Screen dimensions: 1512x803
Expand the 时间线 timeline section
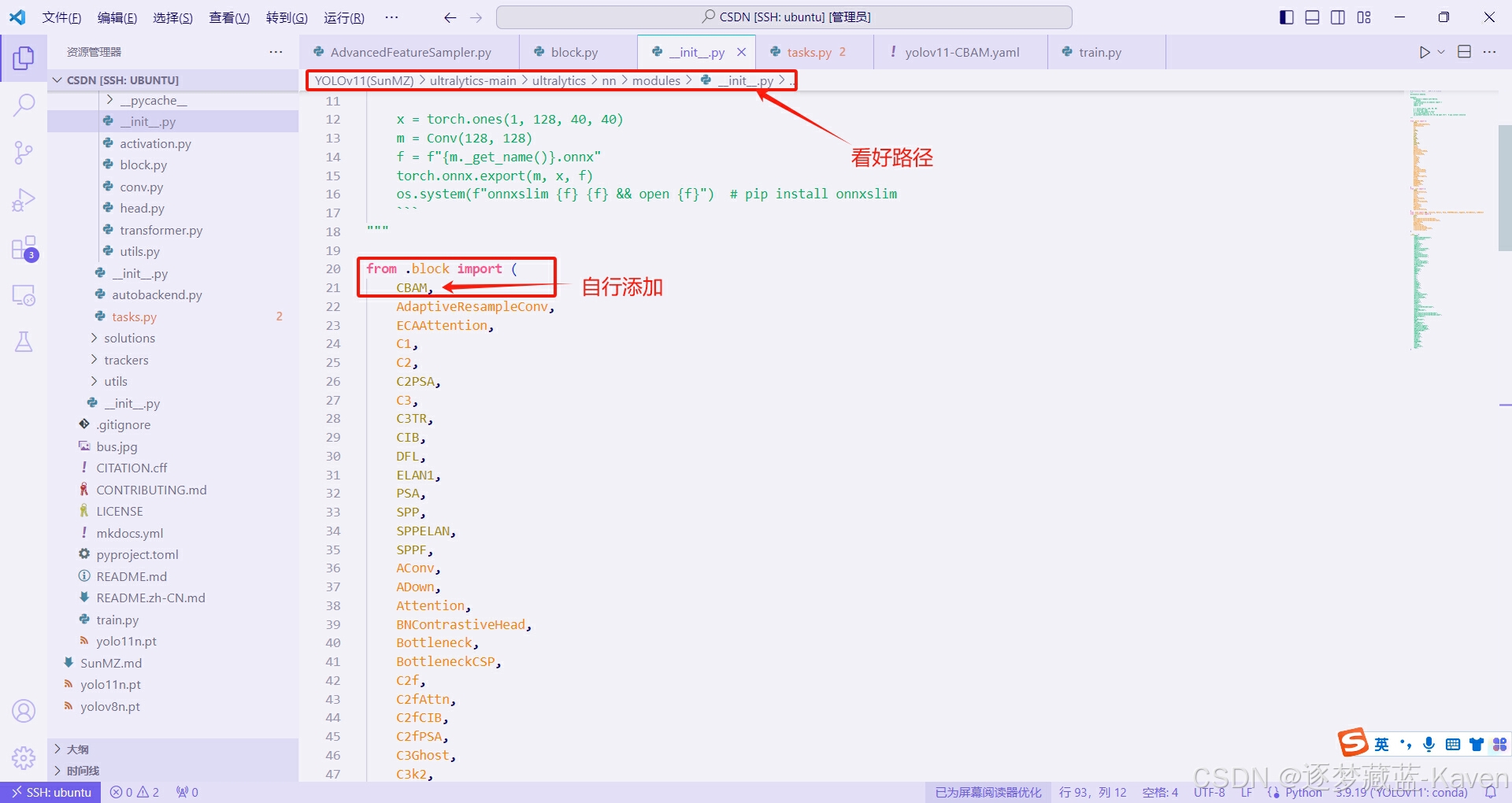point(173,771)
